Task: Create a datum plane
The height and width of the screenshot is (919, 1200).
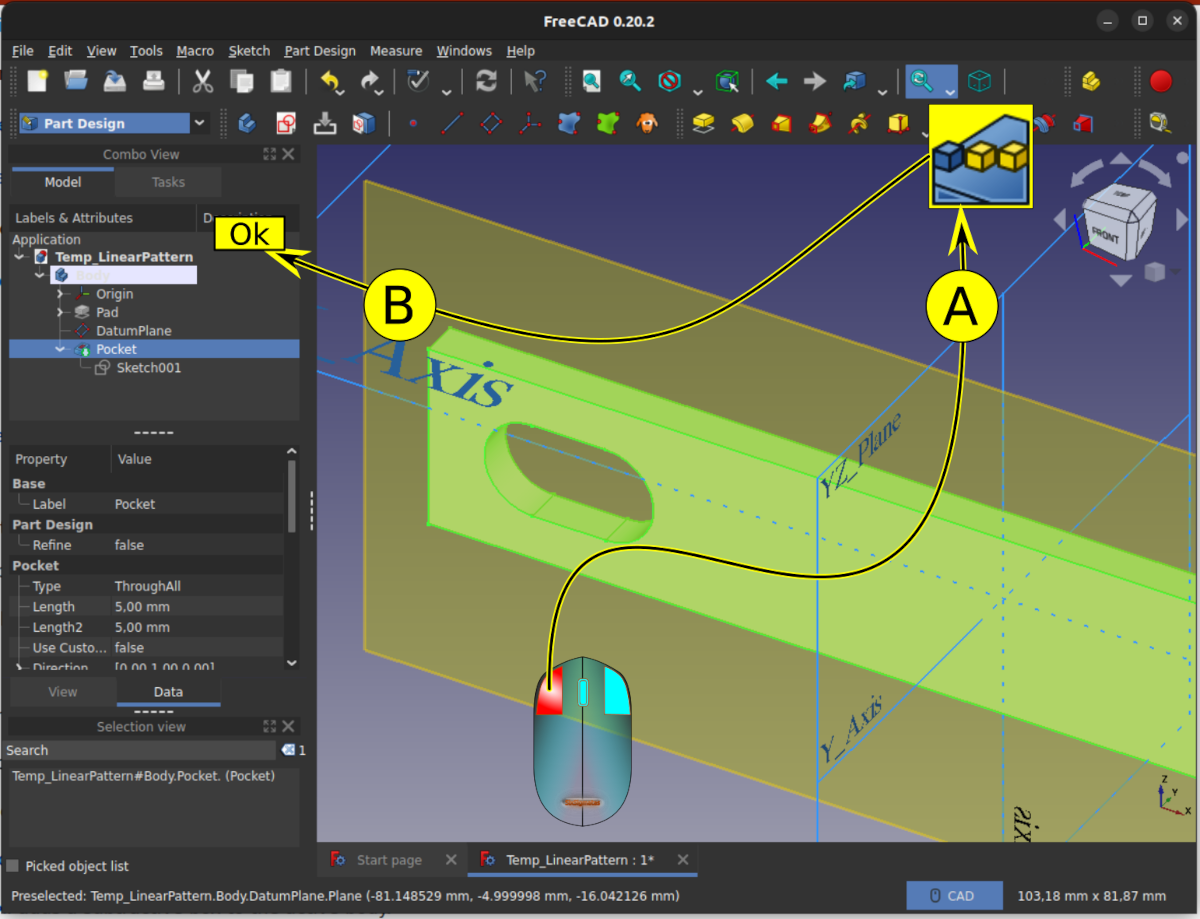Action: click(x=491, y=123)
